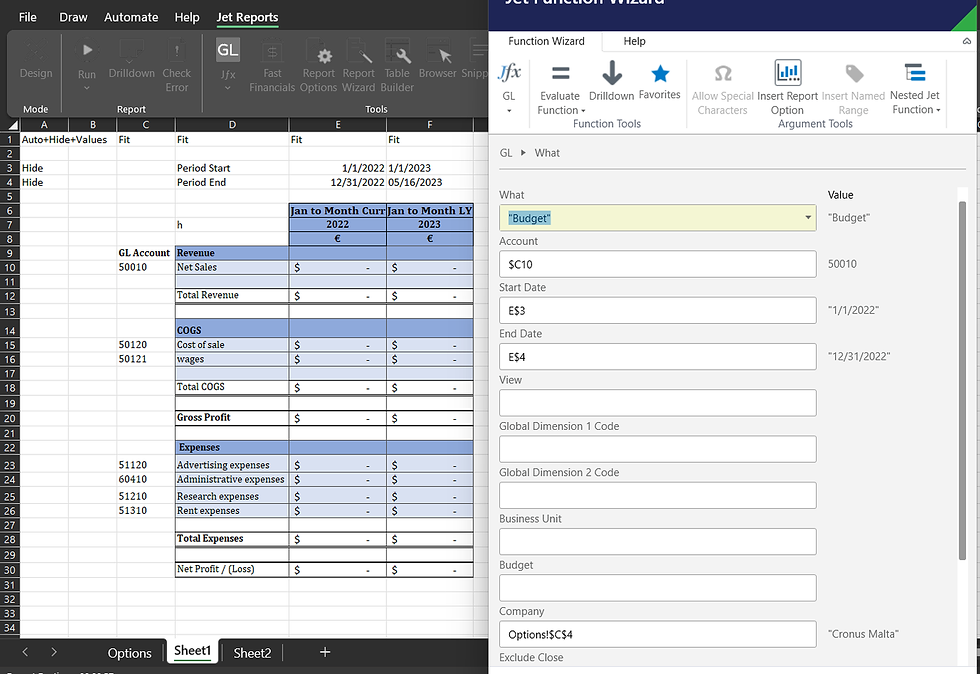
Task: Click the End Date input field
Action: click(x=658, y=356)
